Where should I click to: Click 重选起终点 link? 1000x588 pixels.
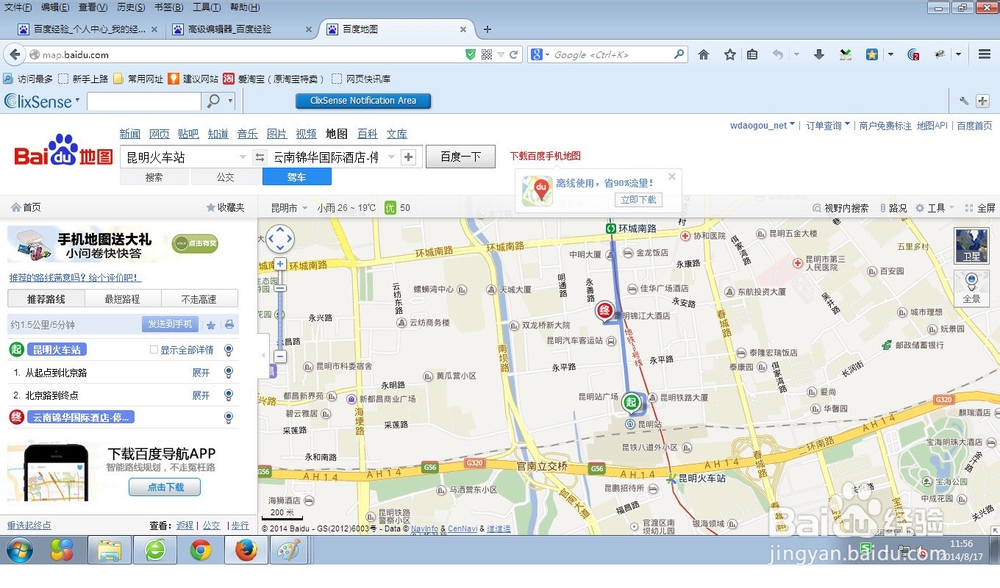[x=29, y=526]
